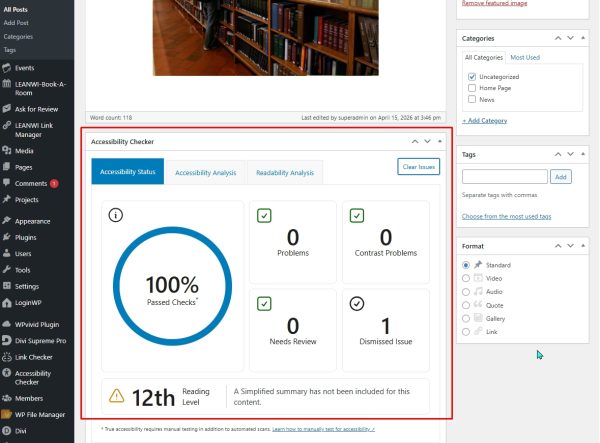Open the Link Checker icon

(7, 357)
